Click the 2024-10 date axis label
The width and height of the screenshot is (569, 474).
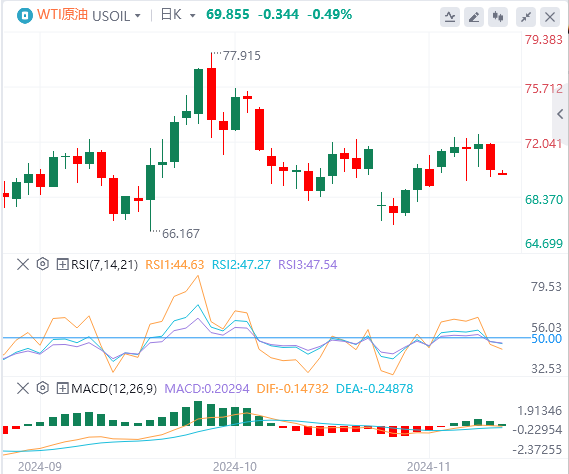(x=235, y=466)
